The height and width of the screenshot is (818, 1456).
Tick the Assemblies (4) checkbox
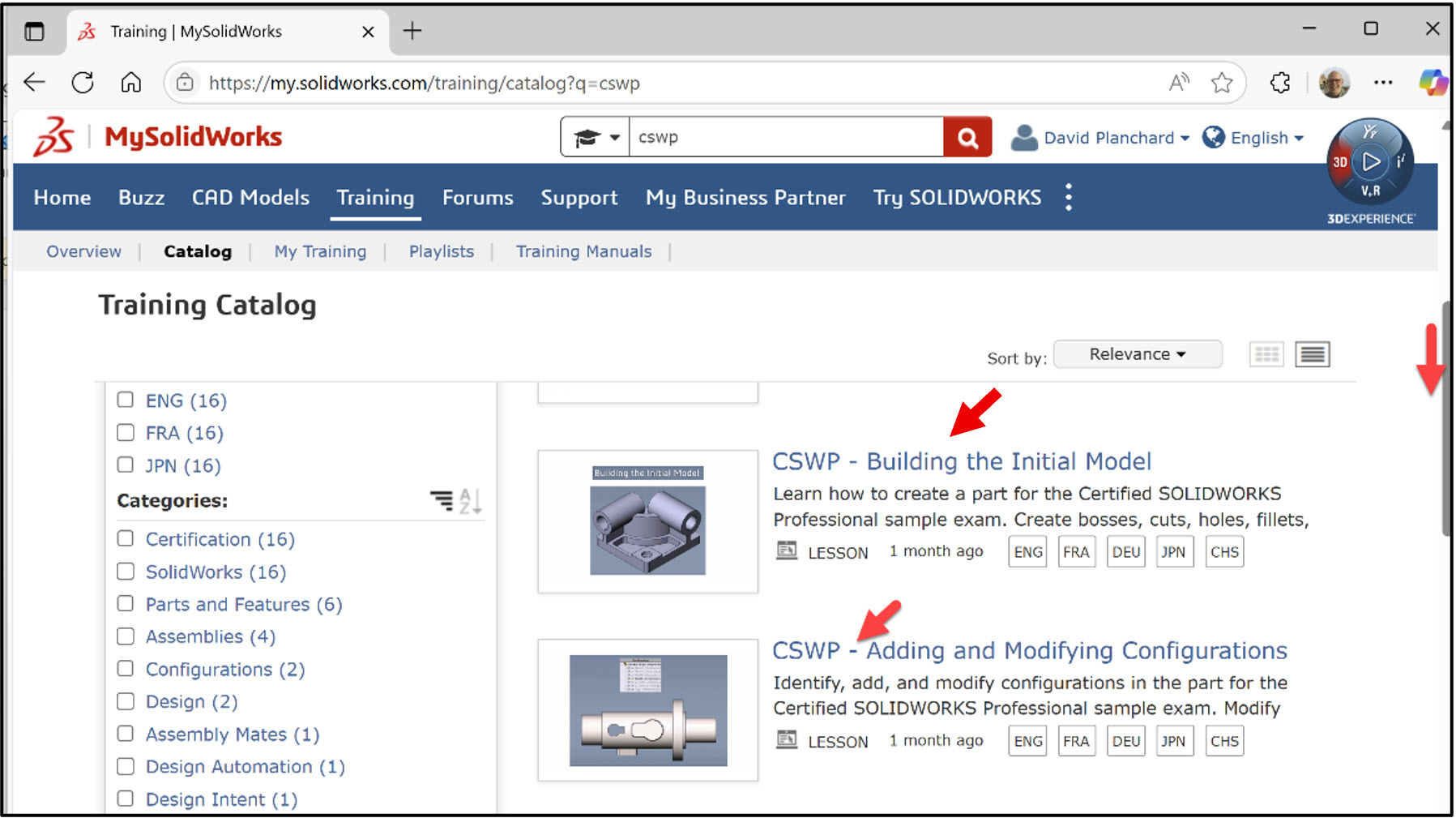pyautogui.click(x=126, y=636)
